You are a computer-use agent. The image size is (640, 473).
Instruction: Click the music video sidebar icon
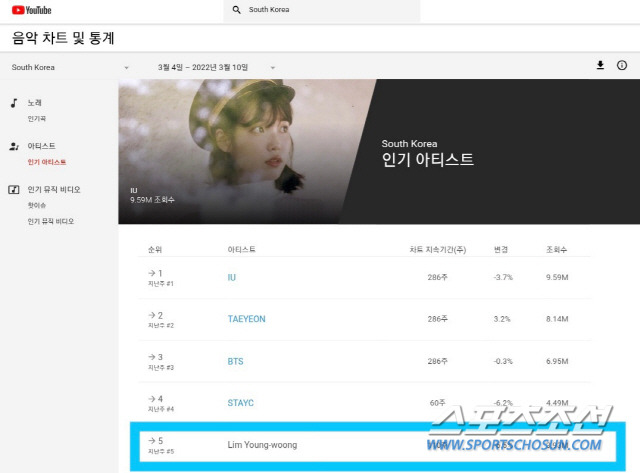click(14, 189)
